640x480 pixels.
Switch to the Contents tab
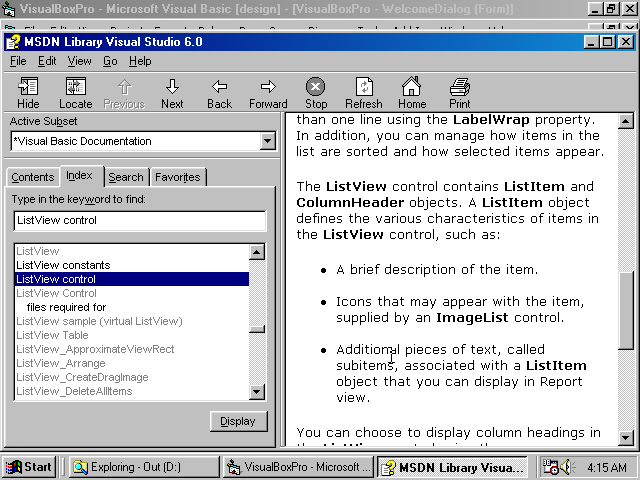(32, 177)
